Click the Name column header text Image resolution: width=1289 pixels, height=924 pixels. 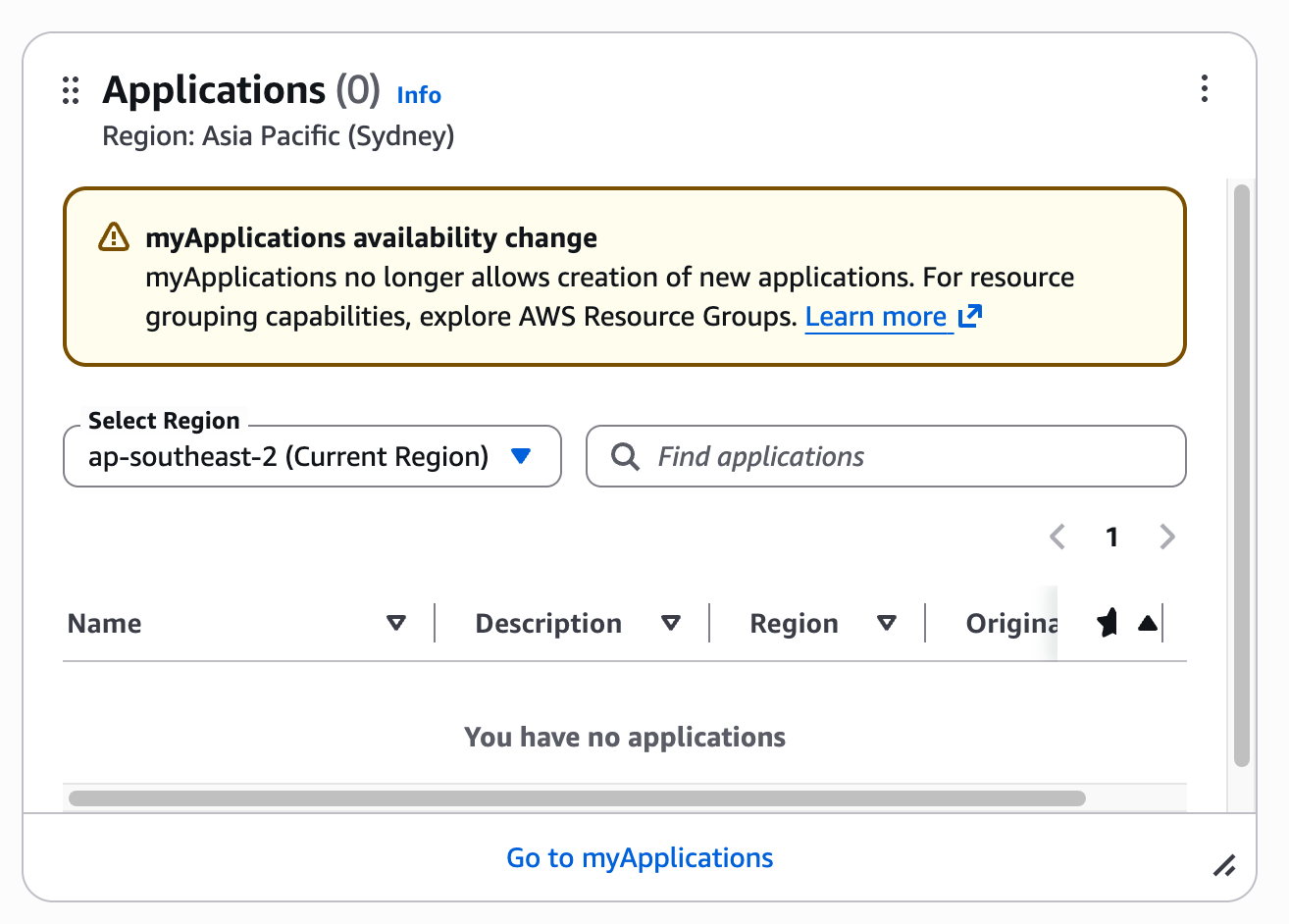pos(105,624)
